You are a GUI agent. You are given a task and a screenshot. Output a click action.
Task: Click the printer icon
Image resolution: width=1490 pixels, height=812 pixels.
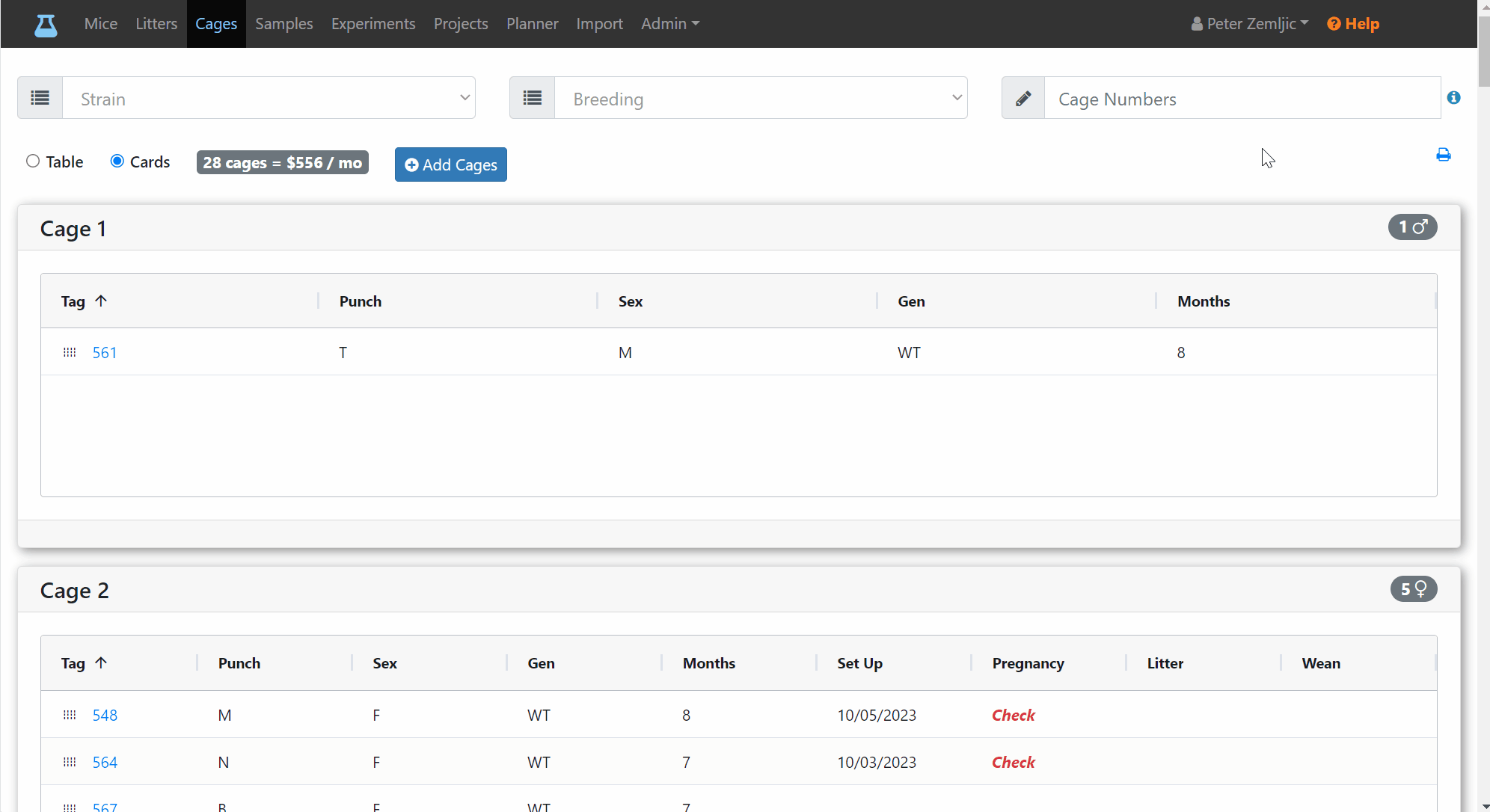[1444, 155]
